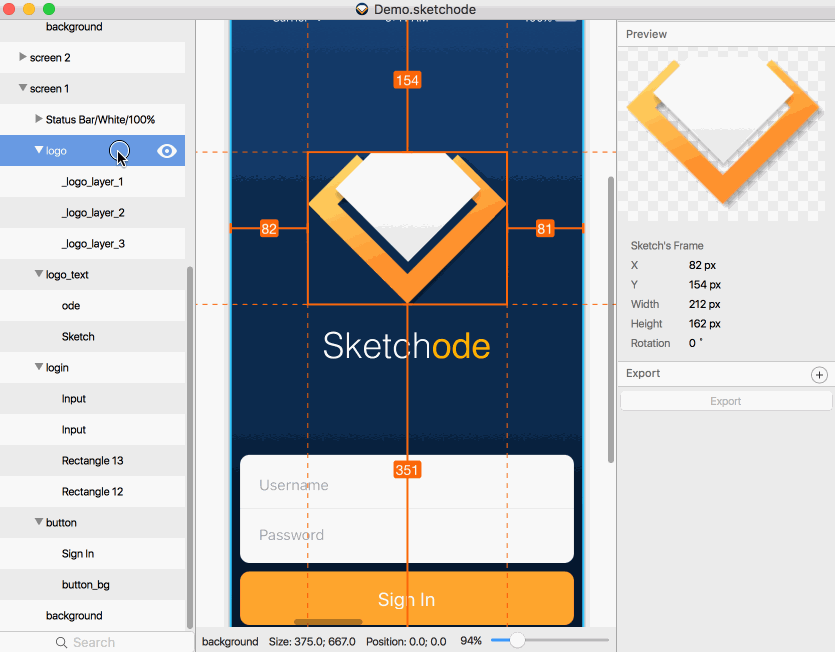Select the _logo_layer_2 layer
Viewport: 835px width, 652px height.
point(93,213)
